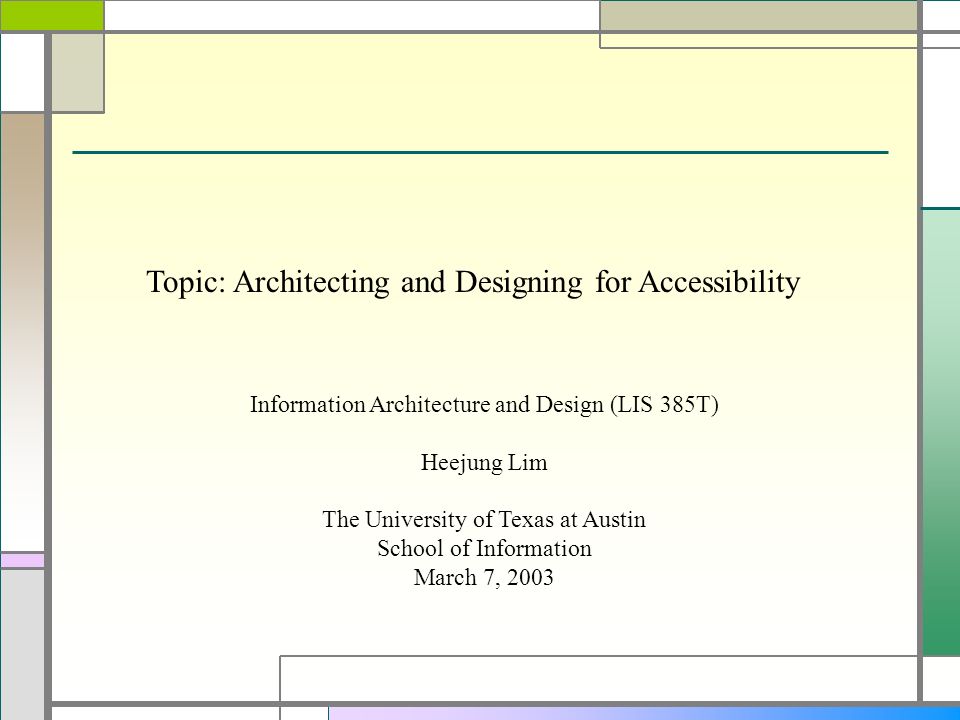Select the author name 'Heejung Lim'

[x=484, y=462]
